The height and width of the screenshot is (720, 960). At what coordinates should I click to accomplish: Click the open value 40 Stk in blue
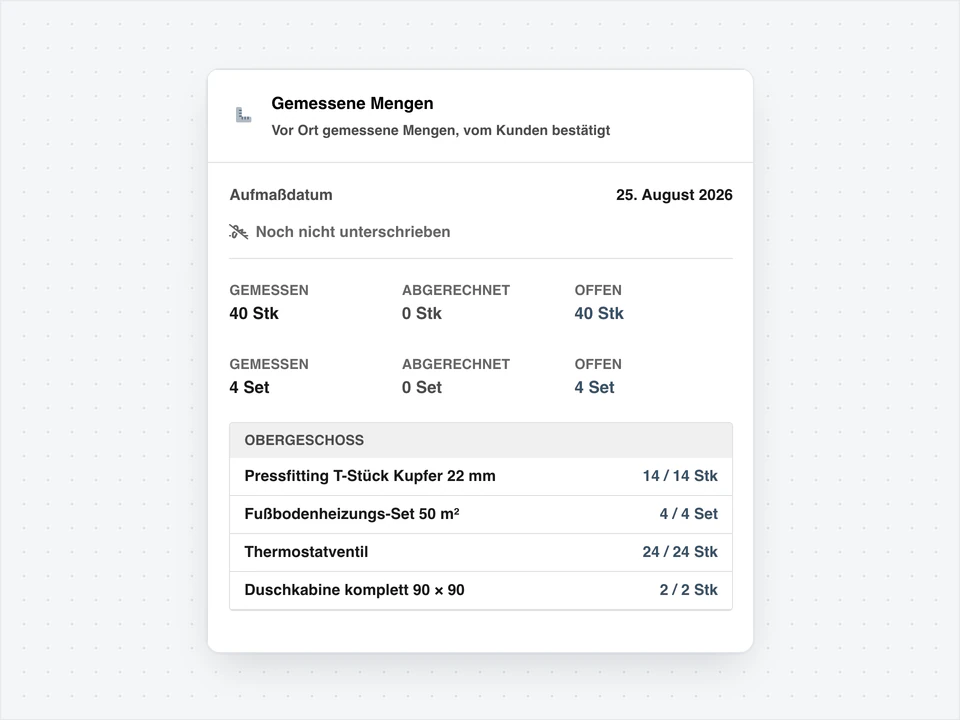[x=599, y=313]
